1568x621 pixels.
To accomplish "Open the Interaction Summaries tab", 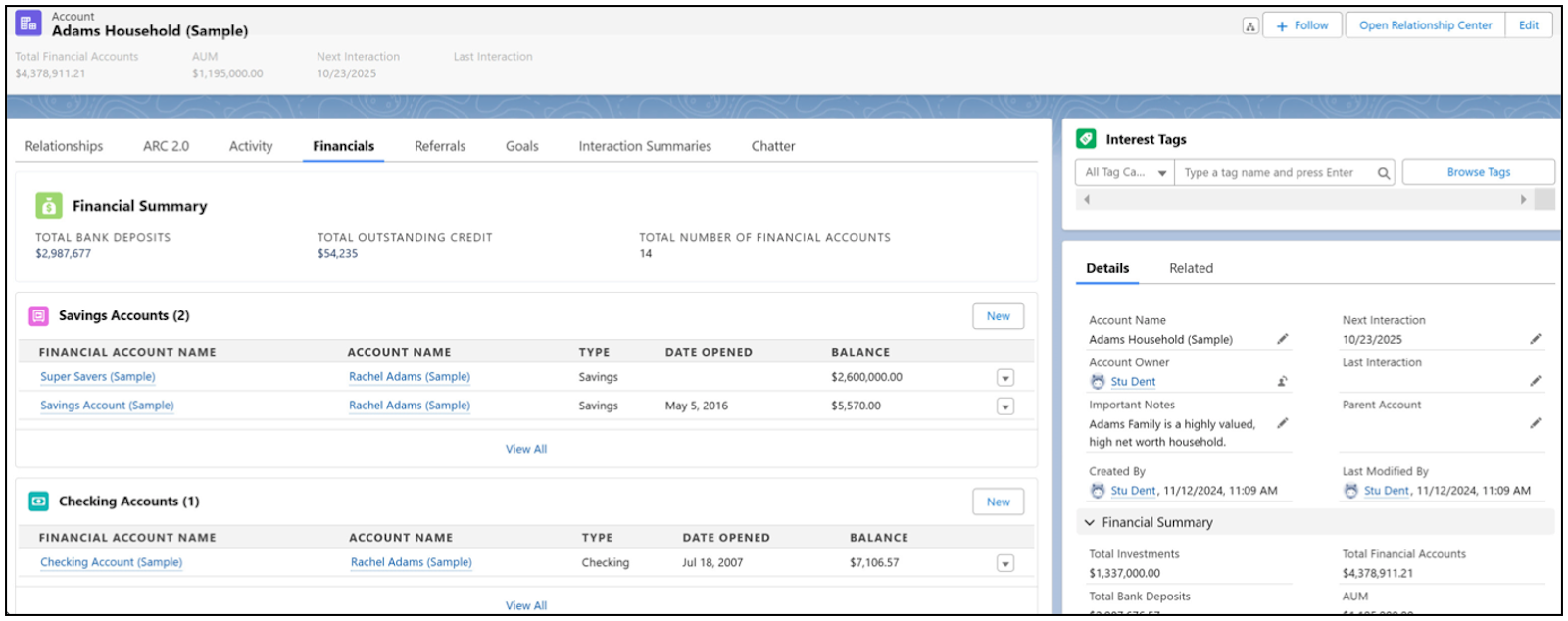I will (645, 146).
